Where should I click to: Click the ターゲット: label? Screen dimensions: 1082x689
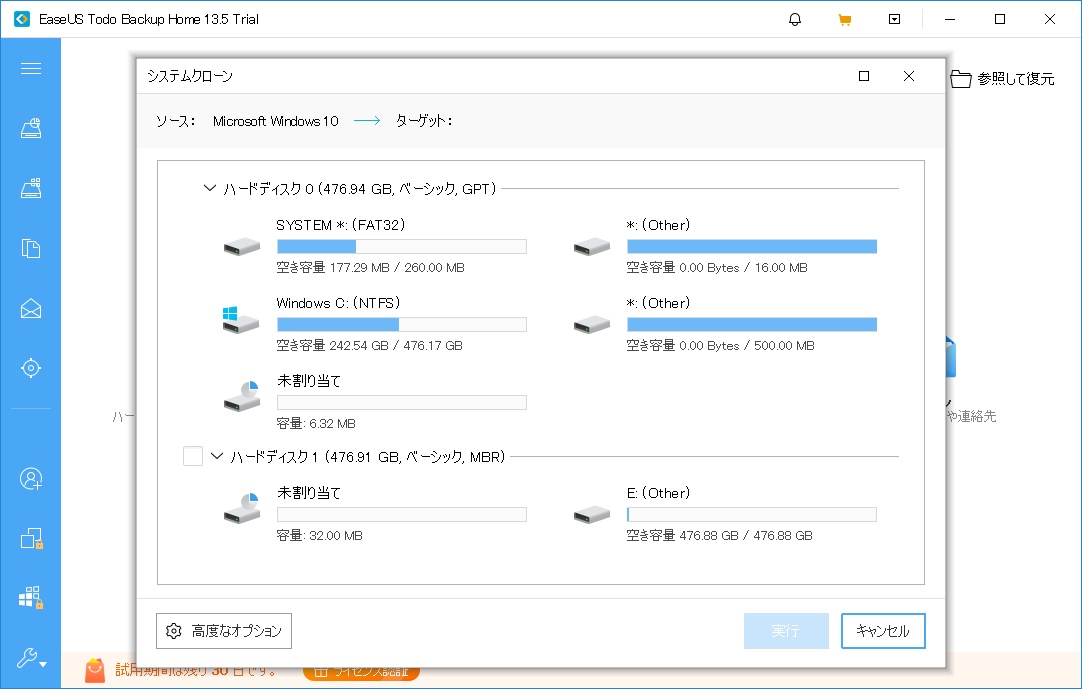coord(424,122)
